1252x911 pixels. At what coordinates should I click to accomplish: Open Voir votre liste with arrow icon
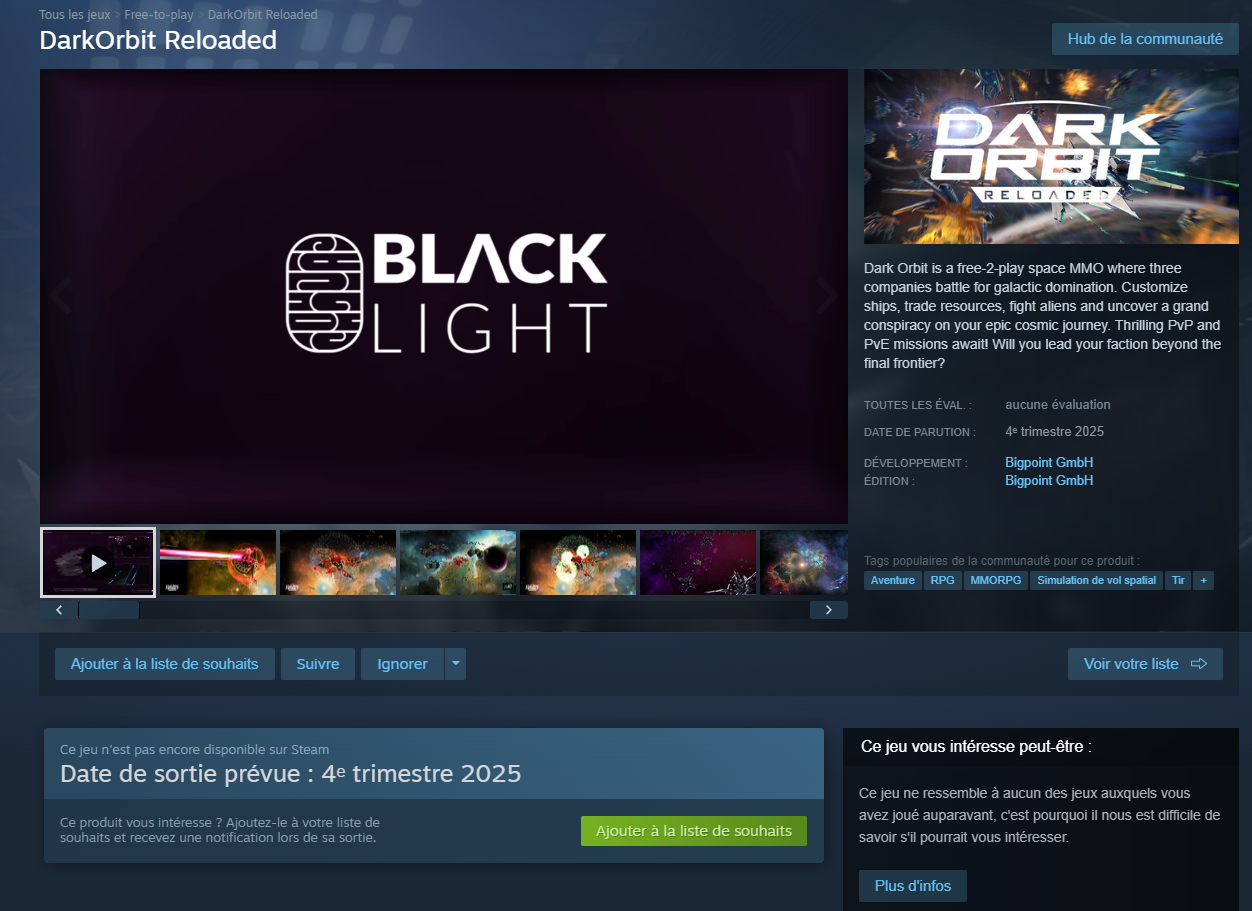pos(1145,664)
